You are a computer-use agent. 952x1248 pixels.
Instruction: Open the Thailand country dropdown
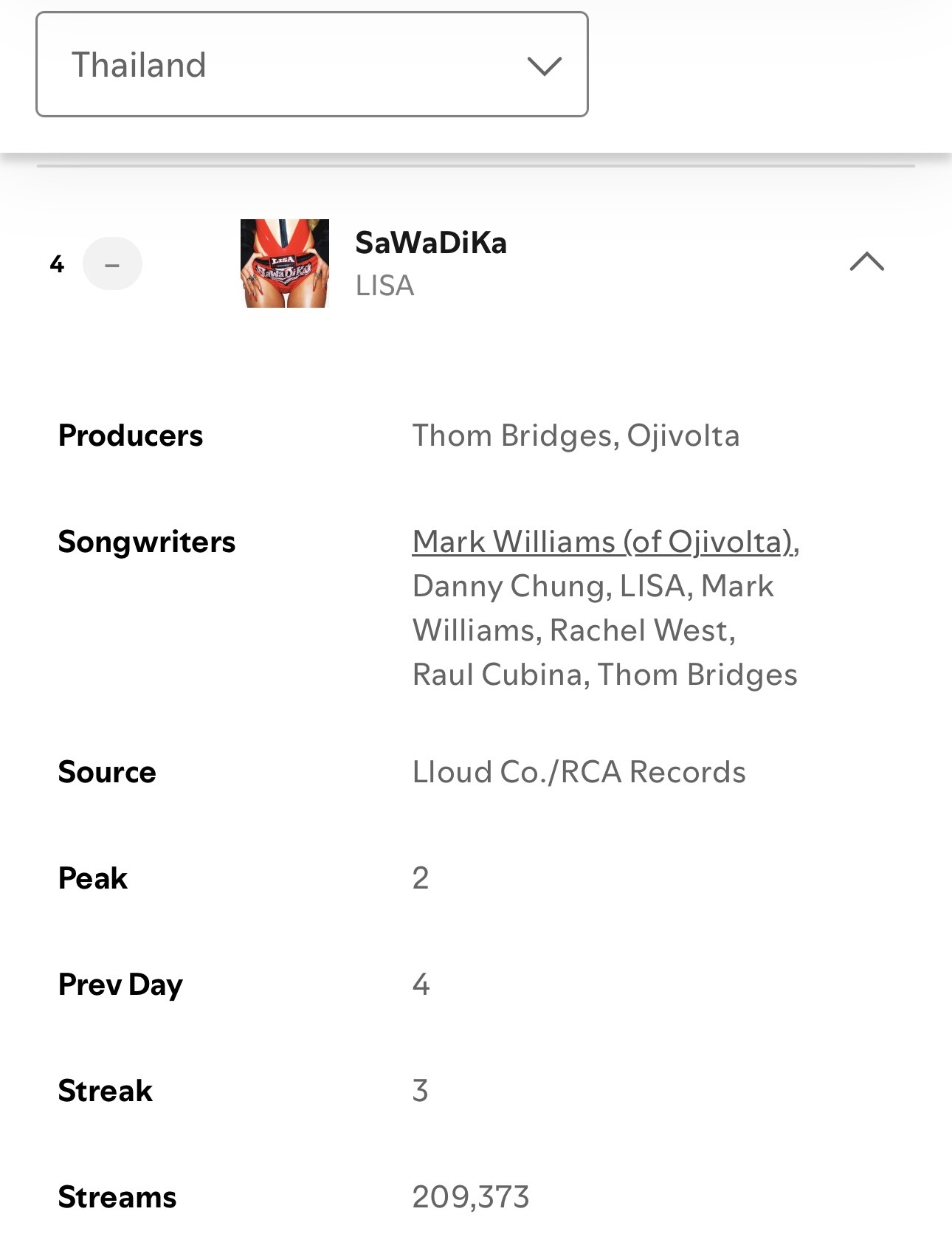(x=312, y=64)
